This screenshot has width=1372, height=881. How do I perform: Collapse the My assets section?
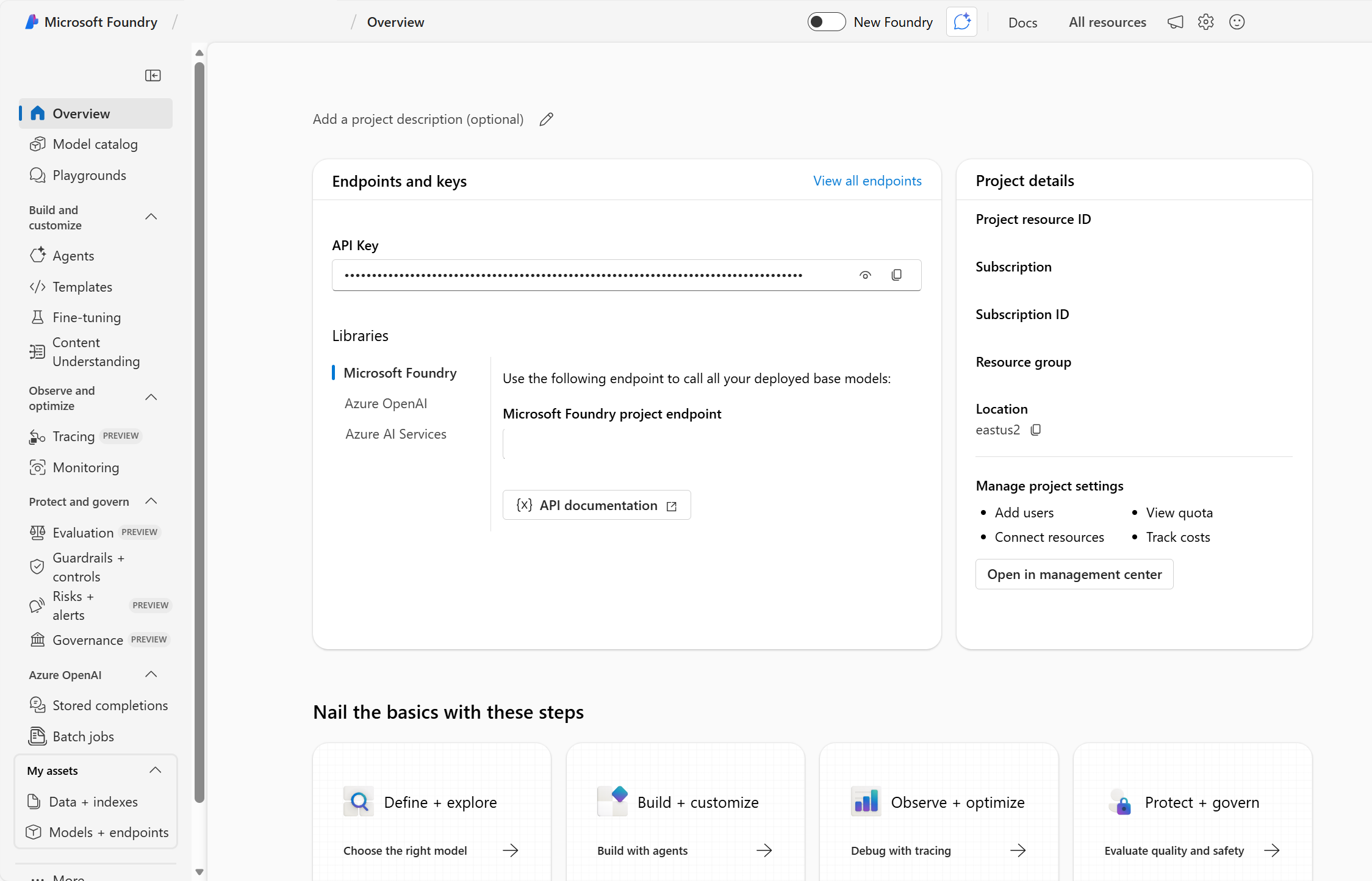pyautogui.click(x=155, y=770)
